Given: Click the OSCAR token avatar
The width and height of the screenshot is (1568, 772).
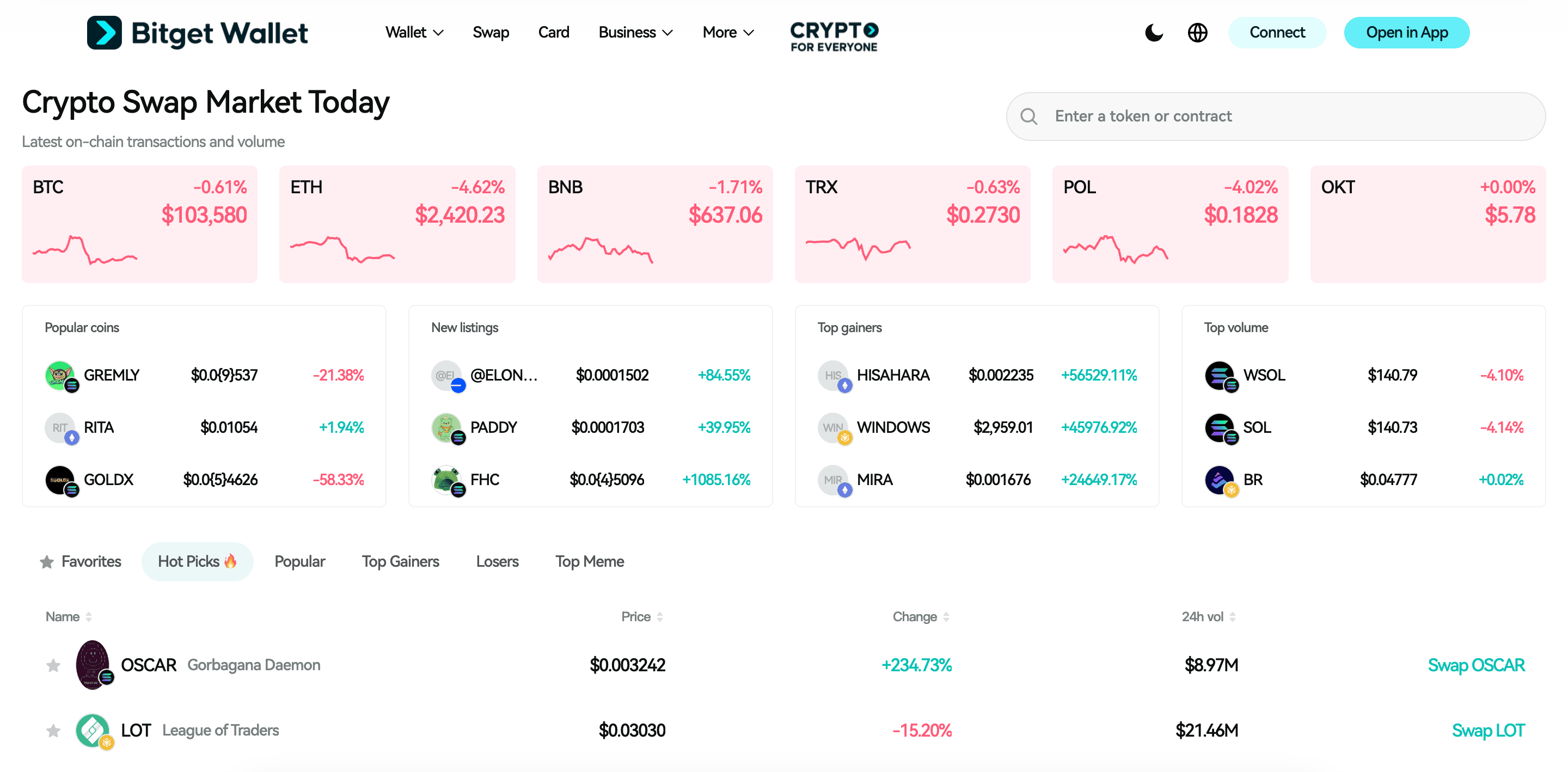Looking at the screenshot, I should click(x=93, y=664).
